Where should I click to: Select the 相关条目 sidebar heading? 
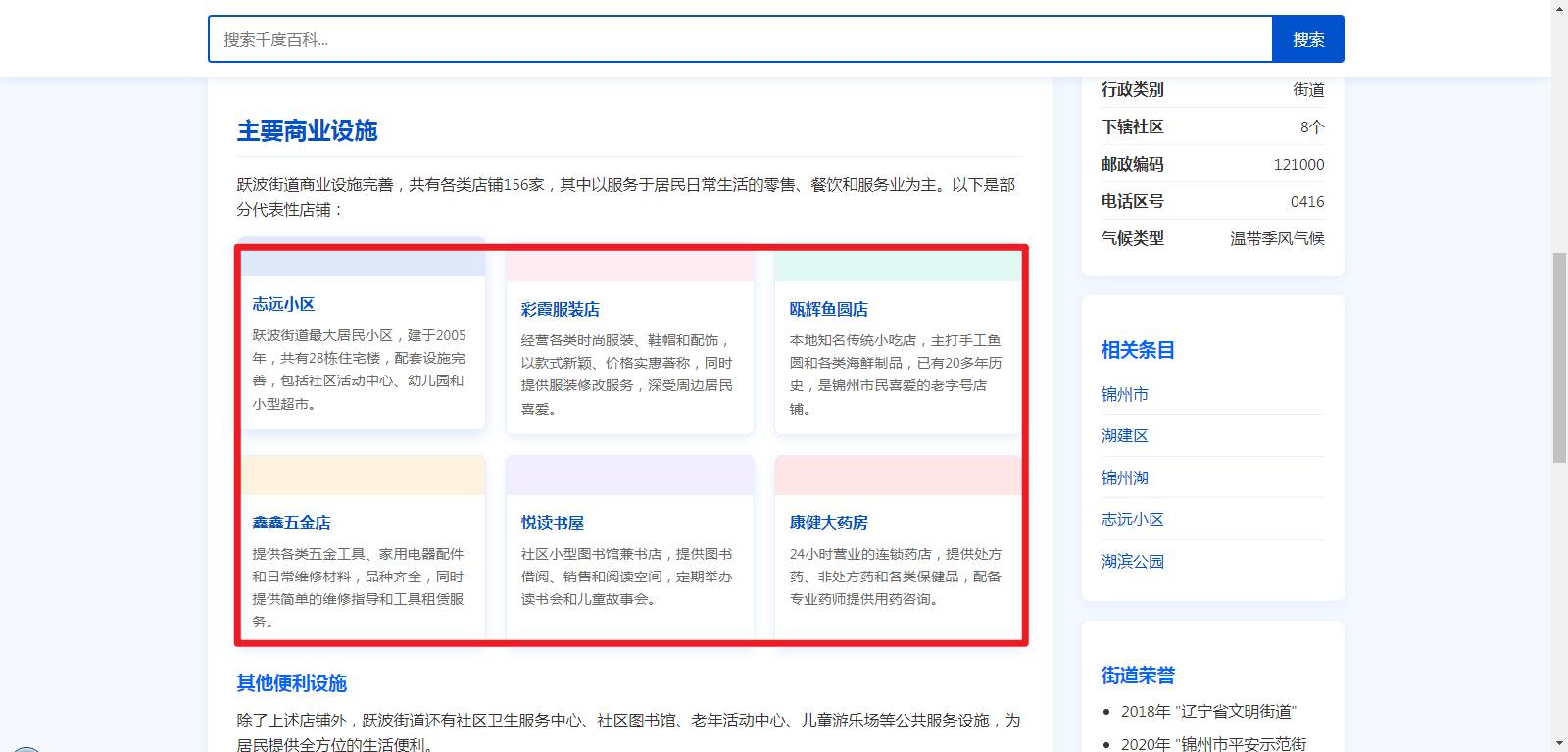click(1138, 350)
